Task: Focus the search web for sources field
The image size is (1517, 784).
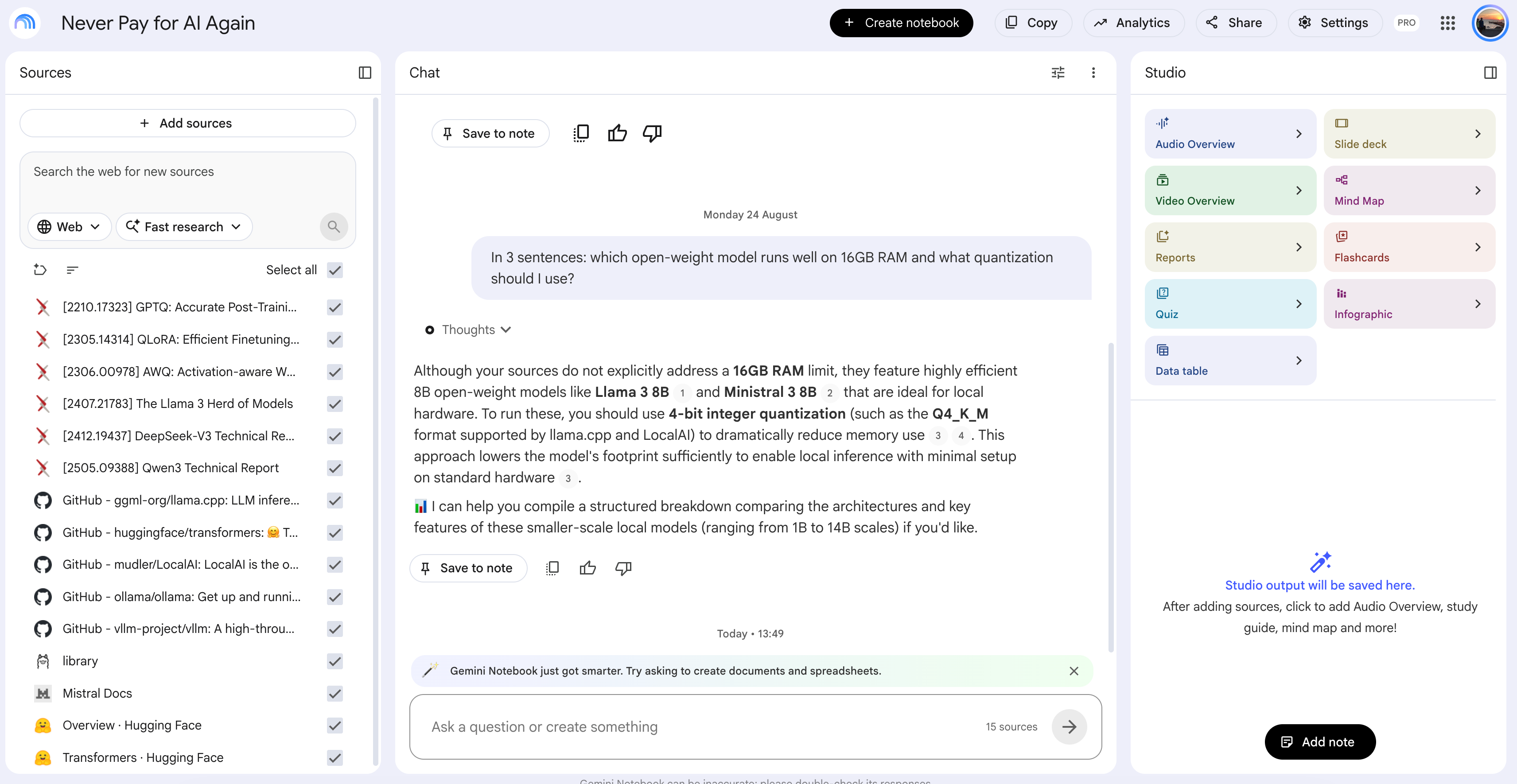Action: pos(187,172)
